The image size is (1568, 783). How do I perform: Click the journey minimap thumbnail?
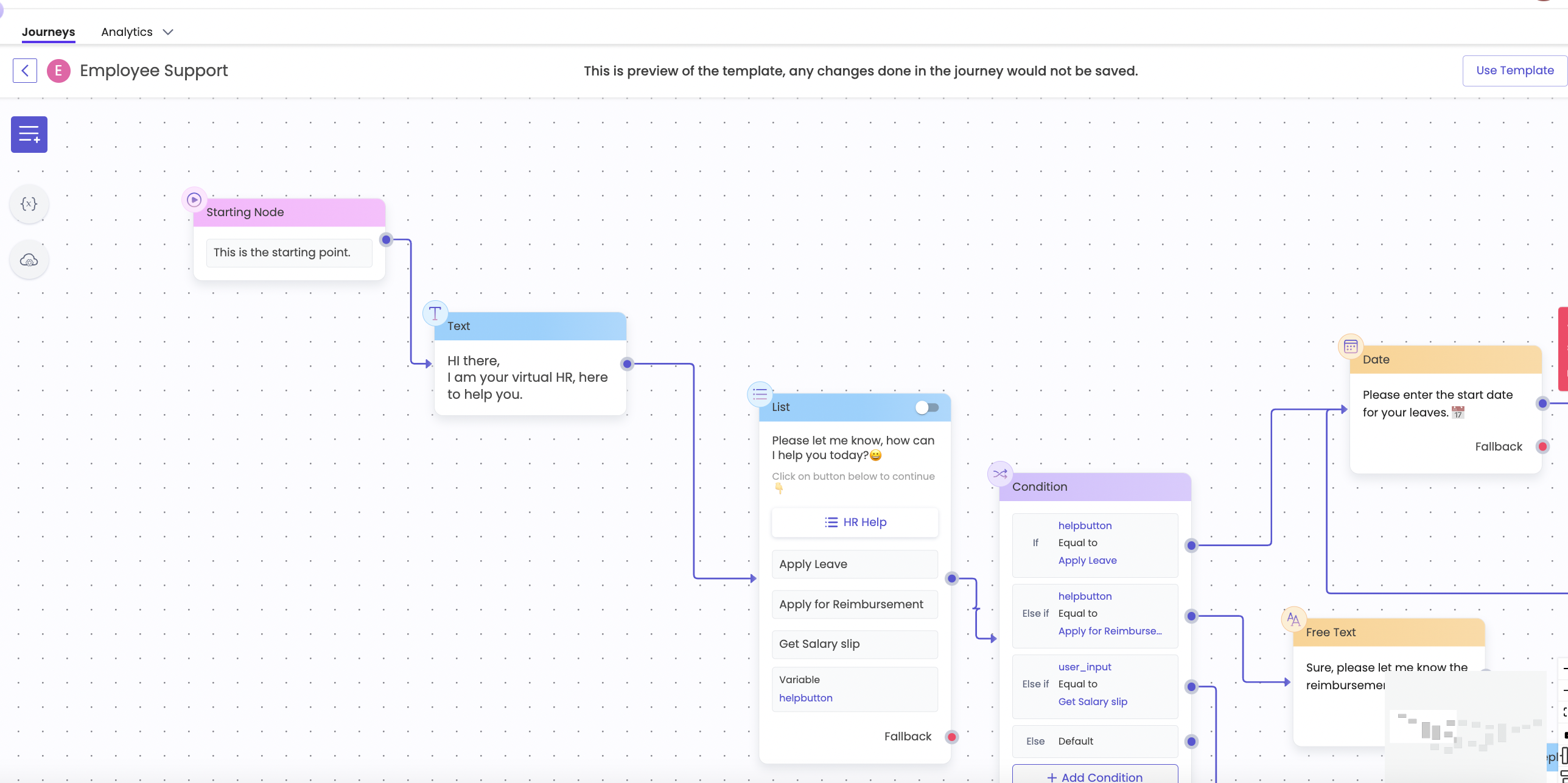(x=1466, y=728)
